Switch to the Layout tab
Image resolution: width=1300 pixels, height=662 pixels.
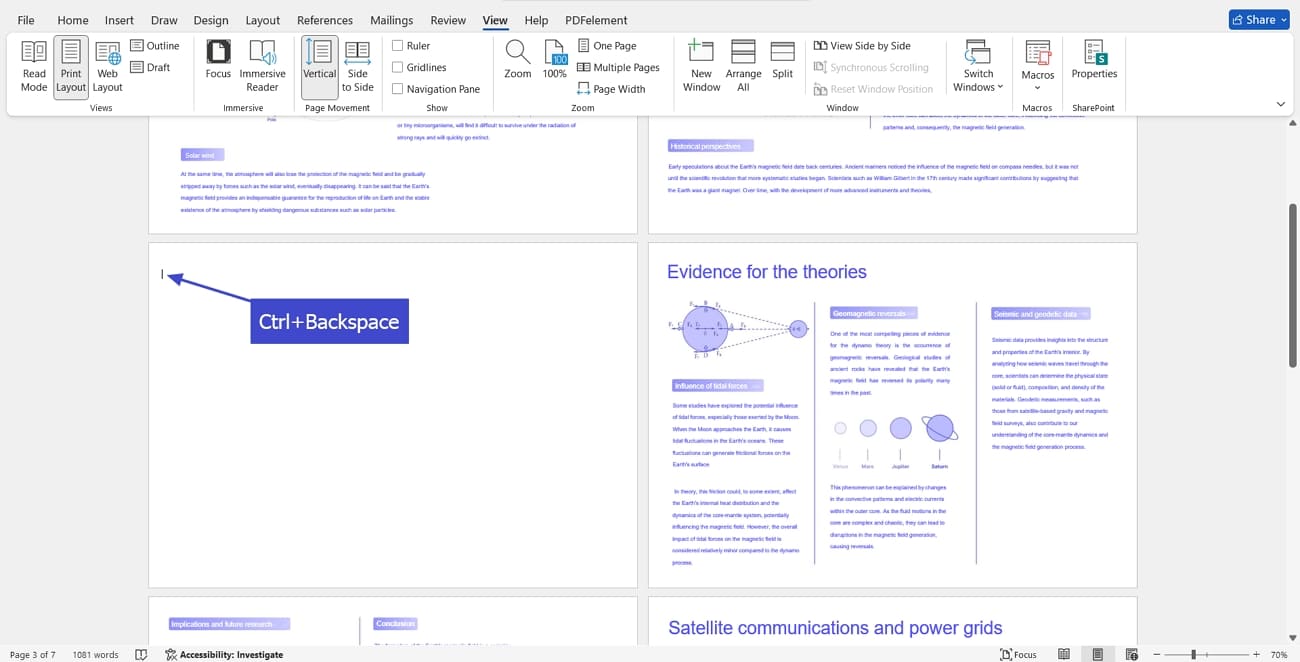[x=263, y=20]
